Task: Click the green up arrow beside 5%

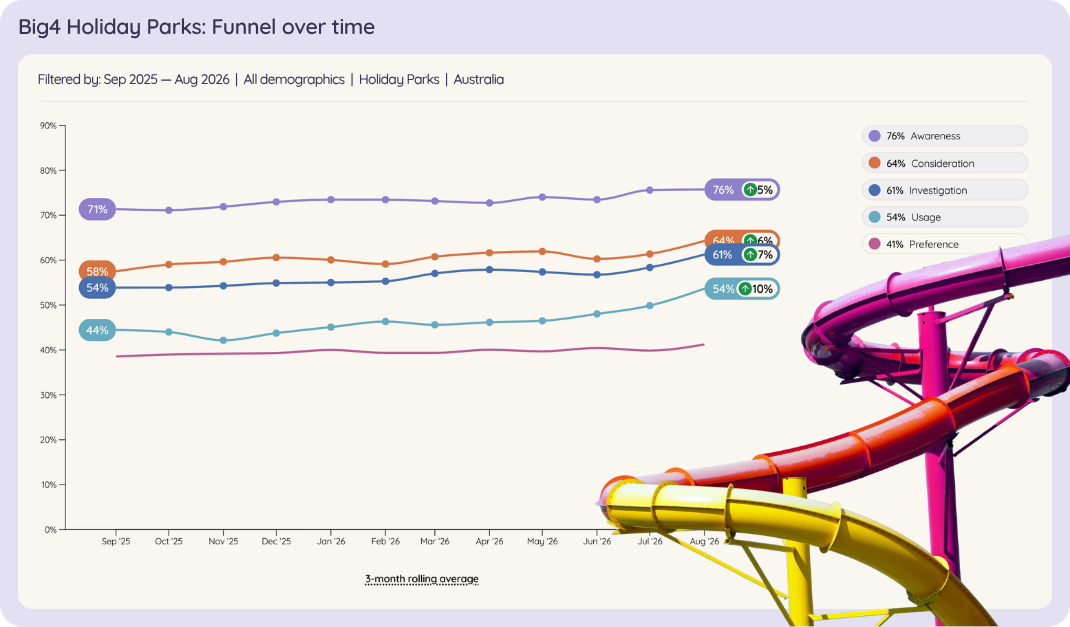Action: click(750, 190)
